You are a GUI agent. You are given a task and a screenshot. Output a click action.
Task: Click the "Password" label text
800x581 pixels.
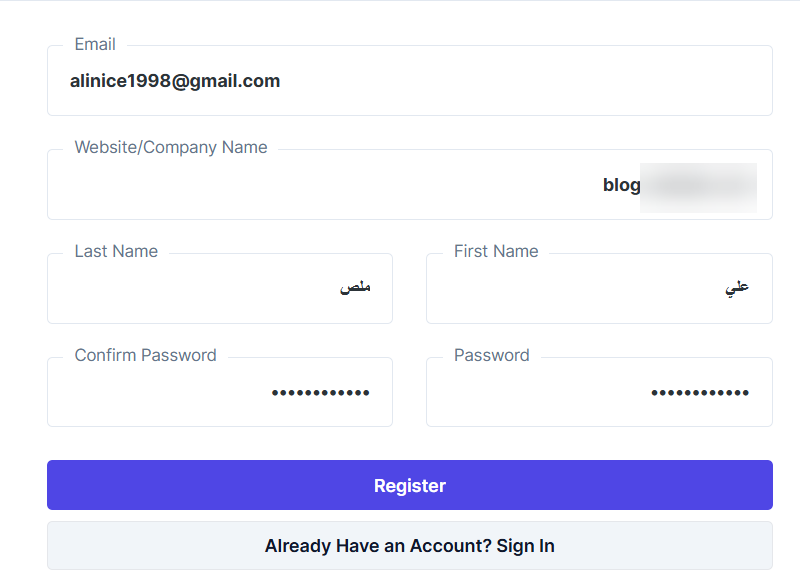pyautogui.click(x=491, y=355)
